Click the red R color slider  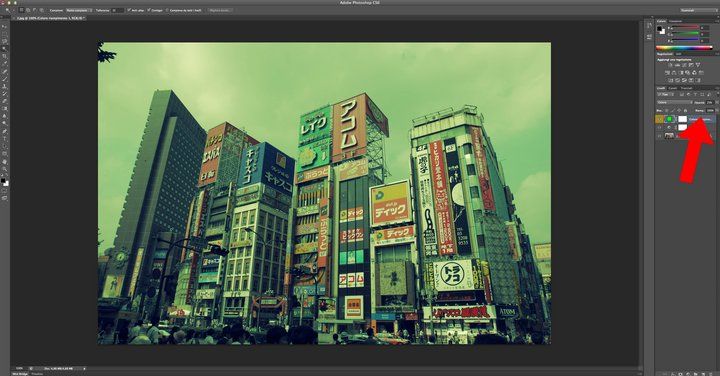[685, 27]
